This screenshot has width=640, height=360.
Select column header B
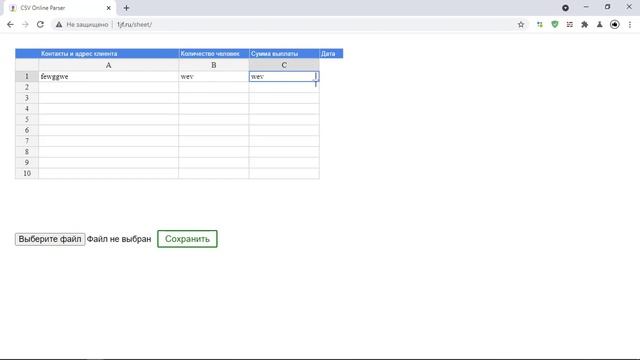[213, 65]
